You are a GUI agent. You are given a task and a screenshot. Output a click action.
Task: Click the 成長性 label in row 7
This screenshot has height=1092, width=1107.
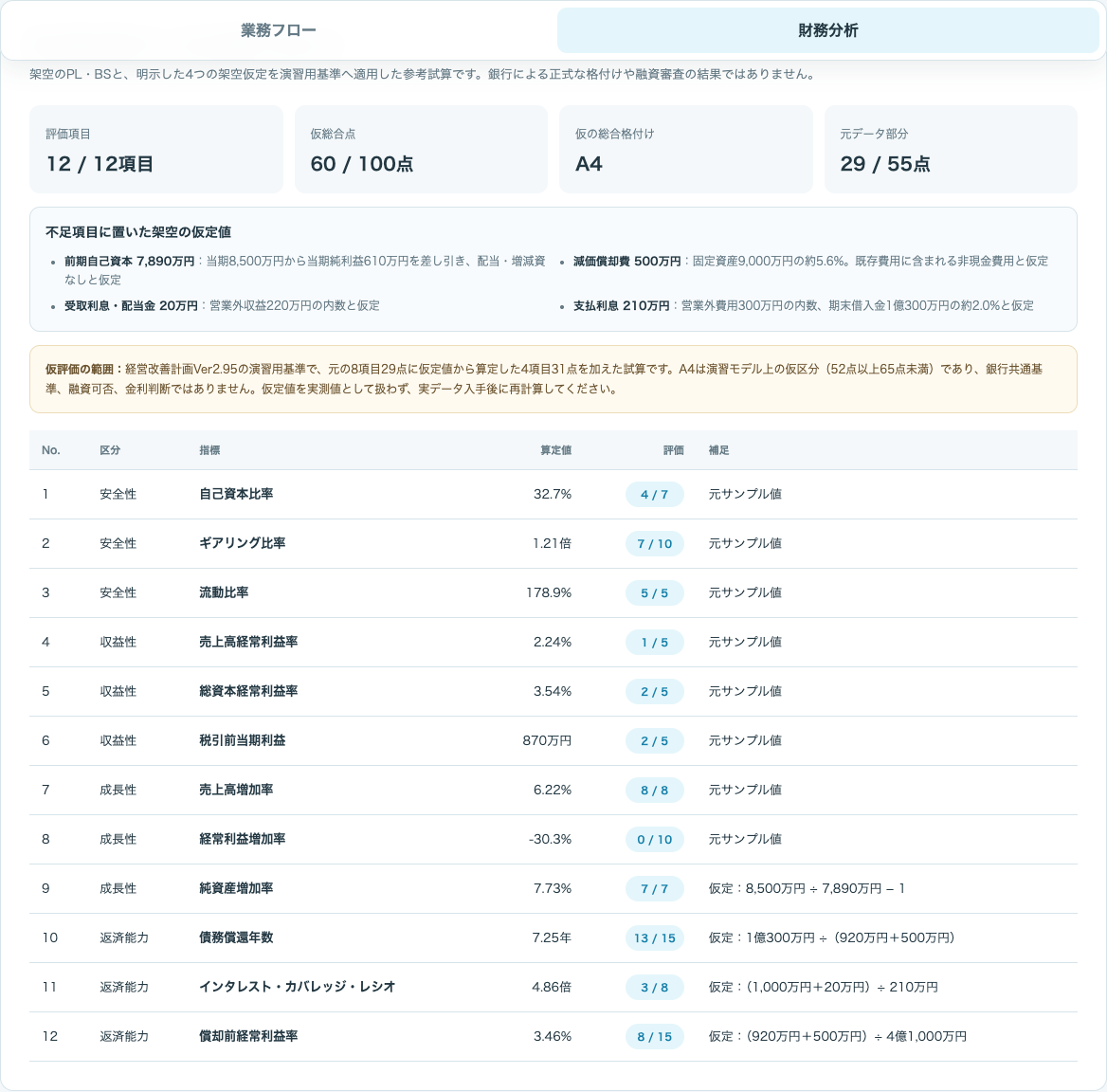point(118,790)
